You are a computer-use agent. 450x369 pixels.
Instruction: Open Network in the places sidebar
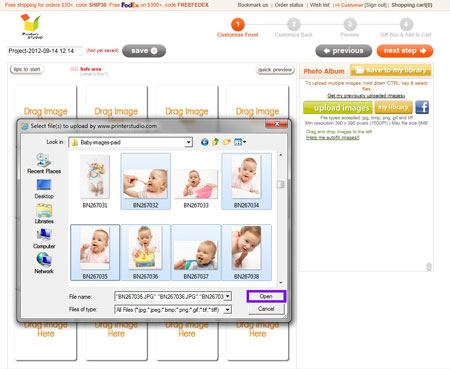[x=44, y=263]
